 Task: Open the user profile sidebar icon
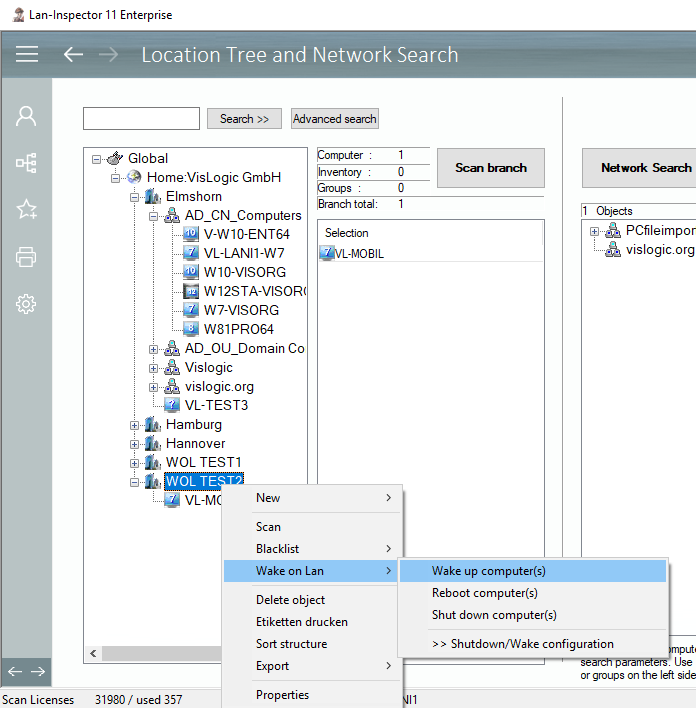tap(26, 116)
